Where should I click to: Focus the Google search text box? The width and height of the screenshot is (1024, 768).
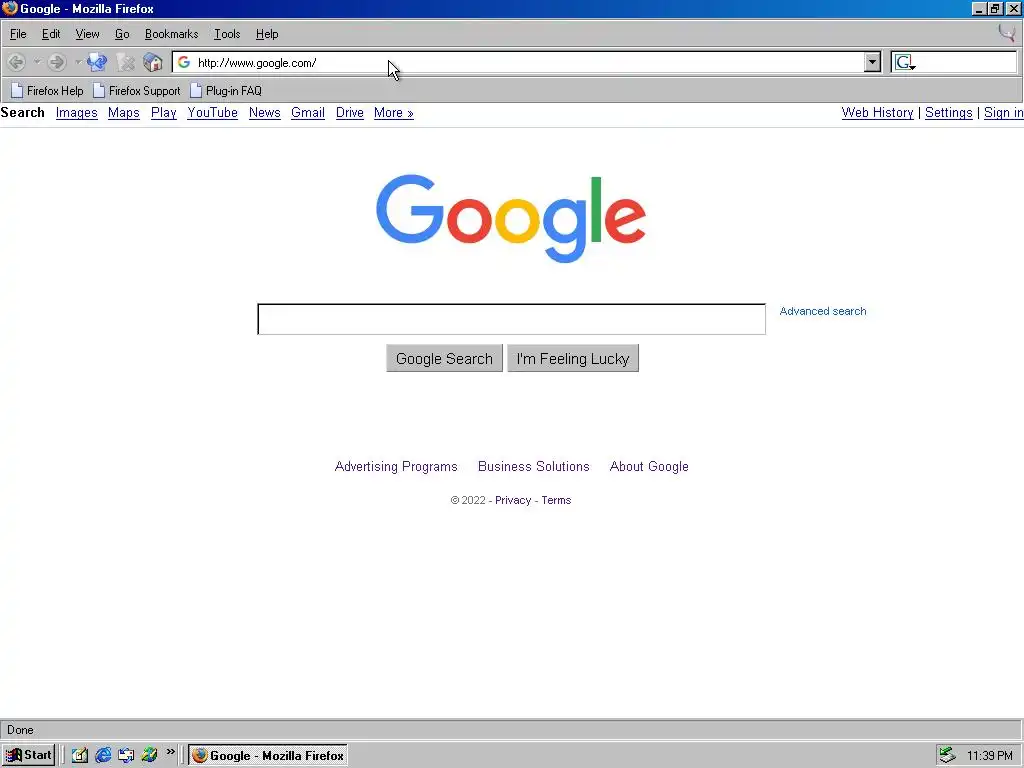[x=511, y=319]
